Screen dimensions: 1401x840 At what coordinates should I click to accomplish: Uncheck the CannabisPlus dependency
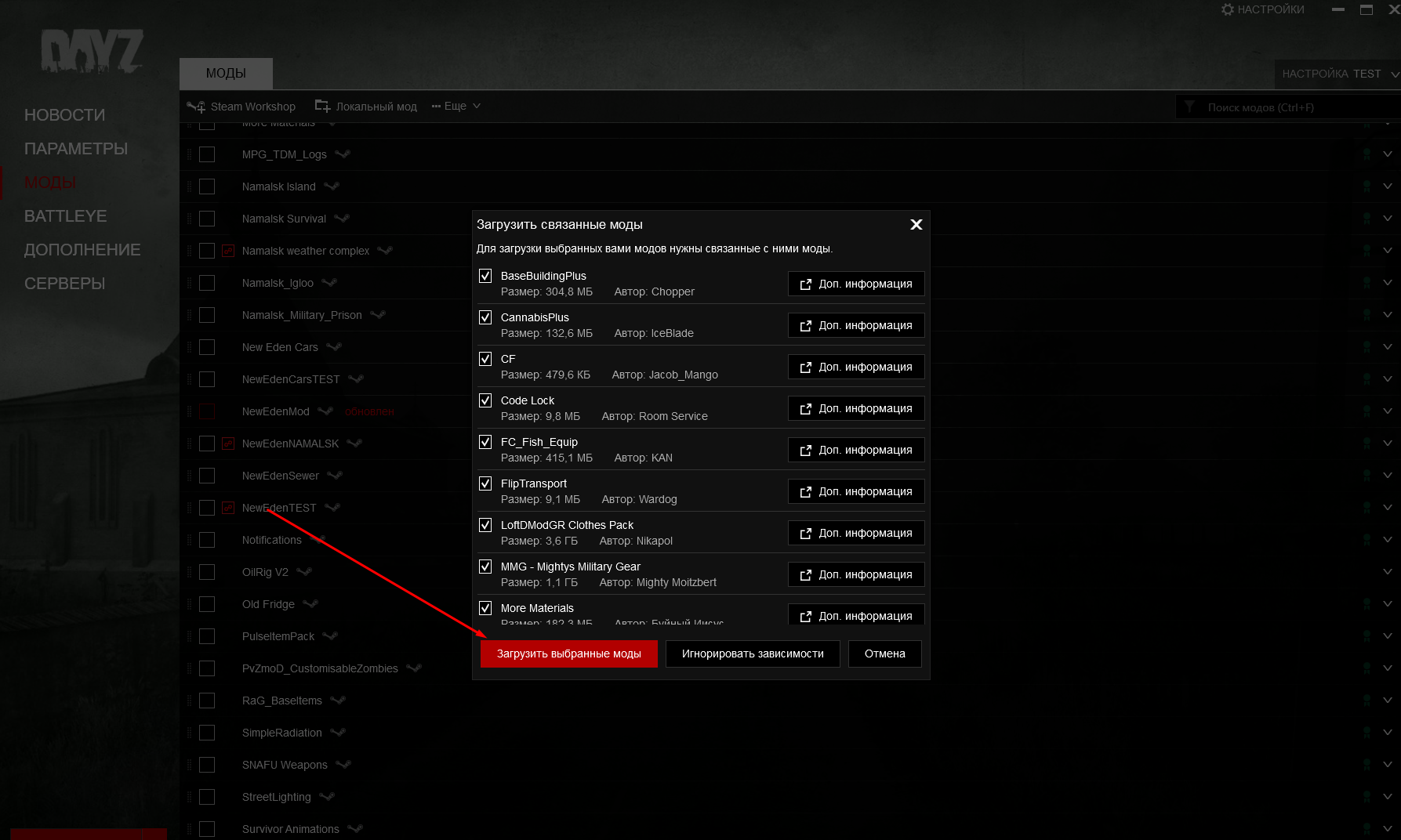485,317
